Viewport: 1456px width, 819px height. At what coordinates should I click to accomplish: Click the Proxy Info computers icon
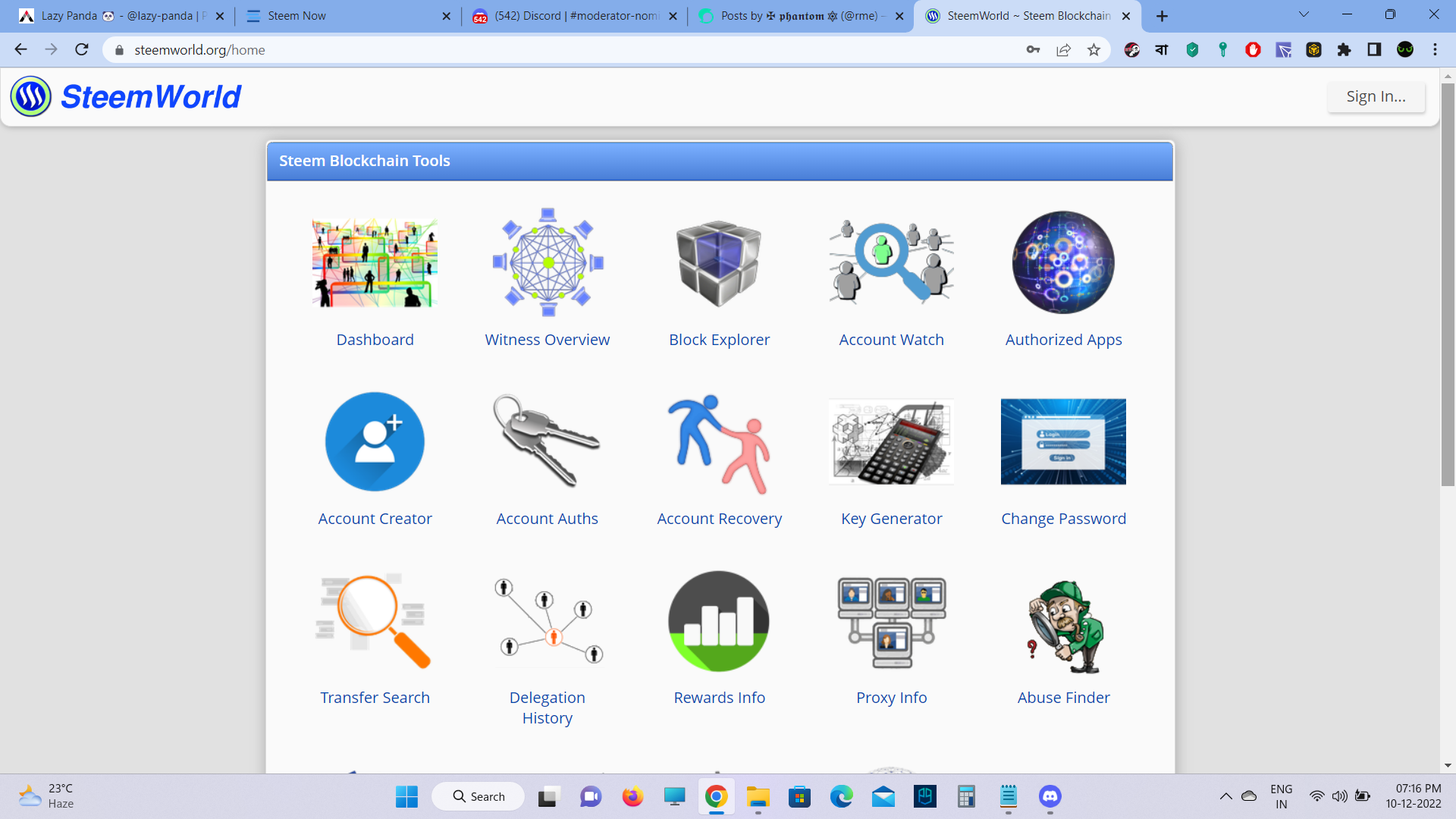point(891,622)
